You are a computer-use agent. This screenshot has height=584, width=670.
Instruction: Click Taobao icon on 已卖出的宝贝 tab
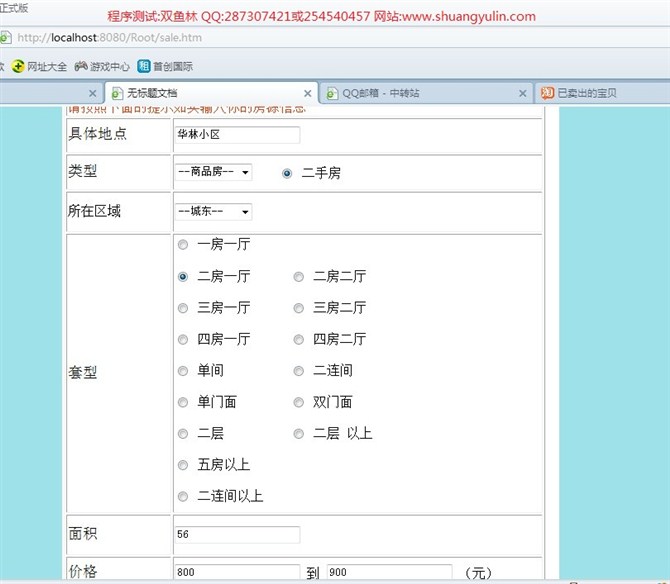click(547, 93)
